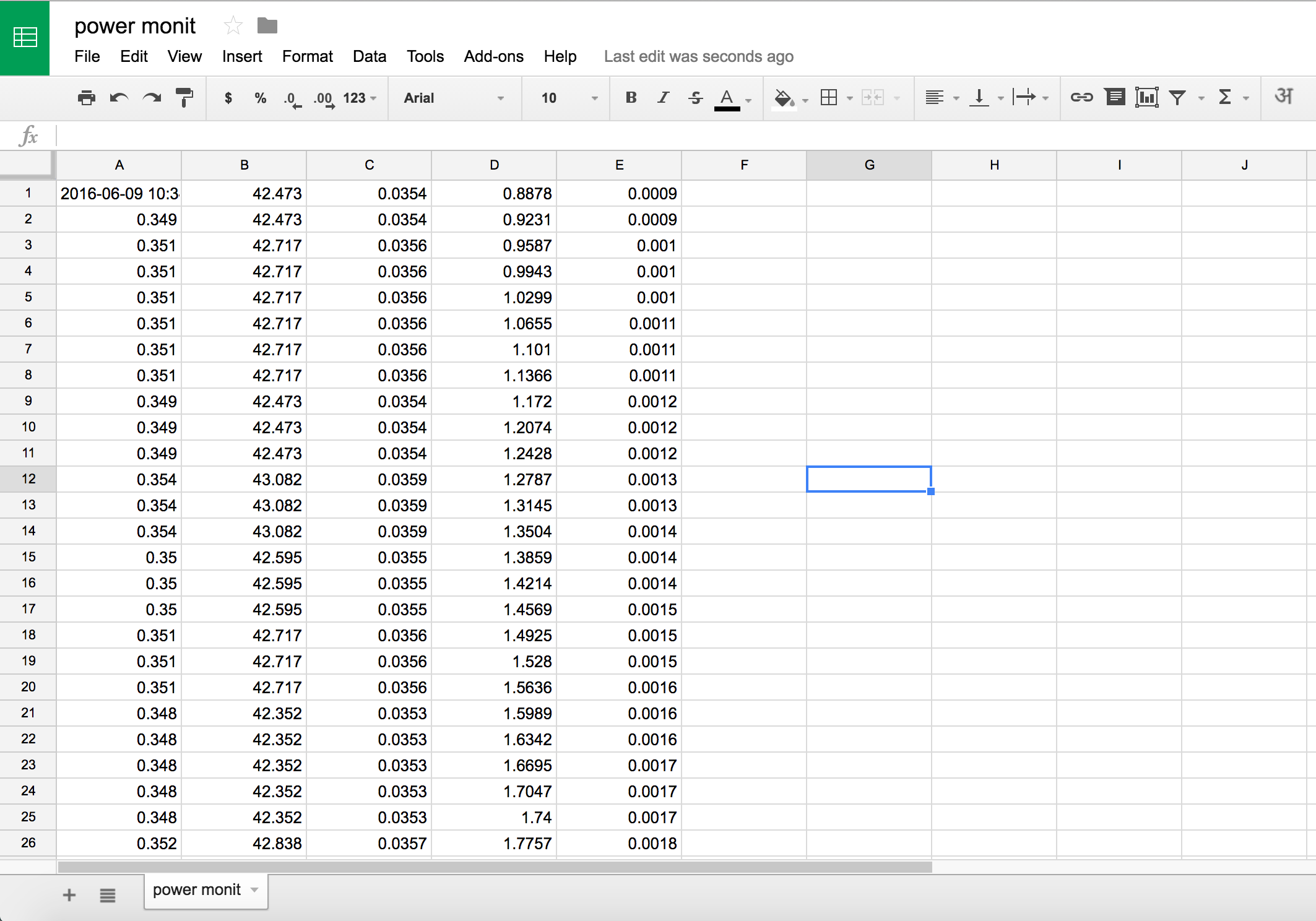Image resolution: width=1316 pixels, height=921 pixels.
Task: Open the Insert link tool
Action: pyautogui.click(x=1083, y=98)
